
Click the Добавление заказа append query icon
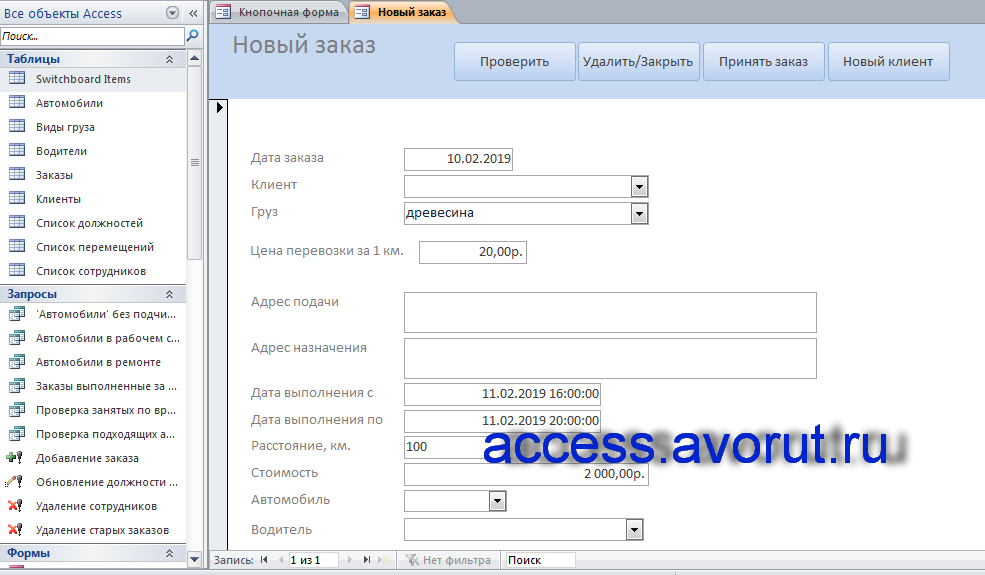click(14, 457)
